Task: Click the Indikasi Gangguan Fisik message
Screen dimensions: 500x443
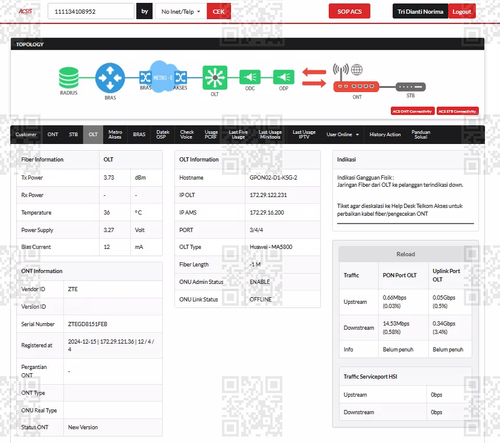Action: [x=400, y=181]
